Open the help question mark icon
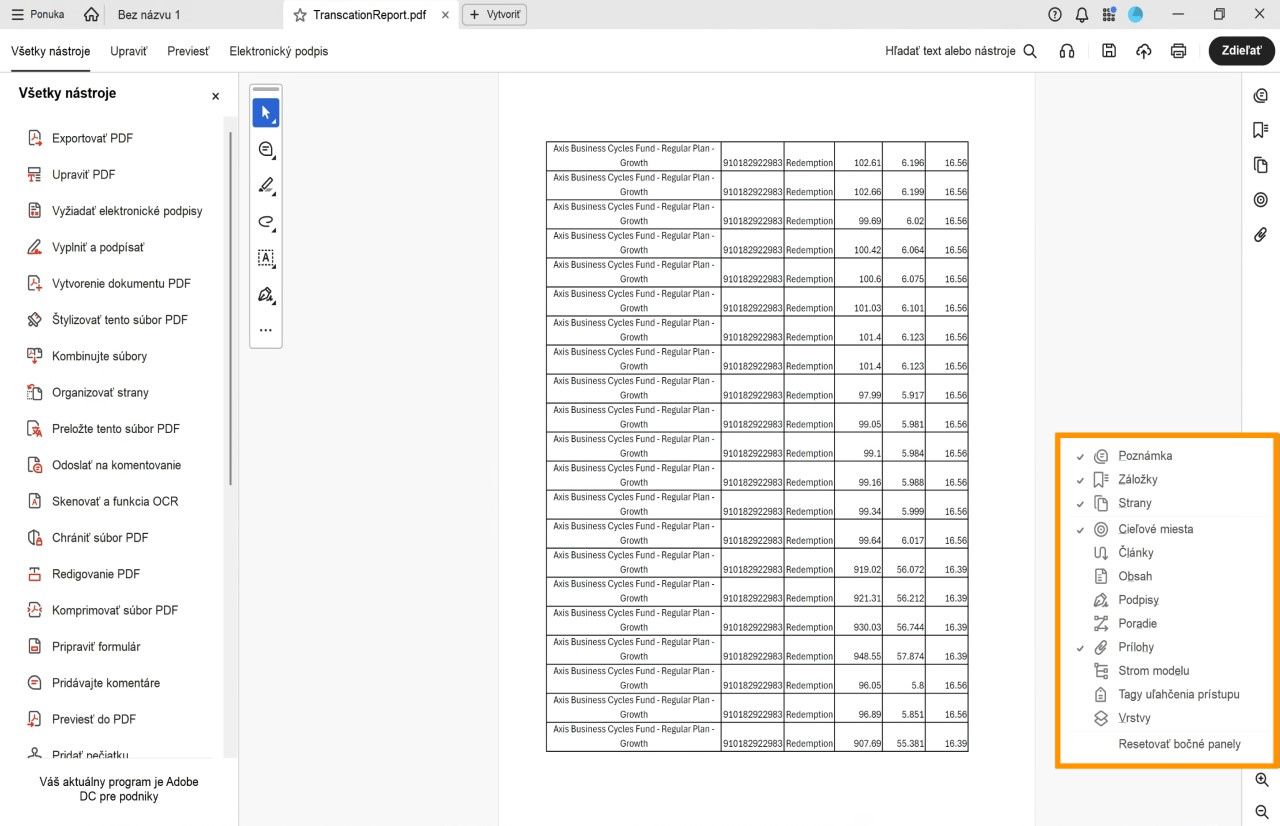The height and width of the screenshot is (826, 1280). [1055, 15]
